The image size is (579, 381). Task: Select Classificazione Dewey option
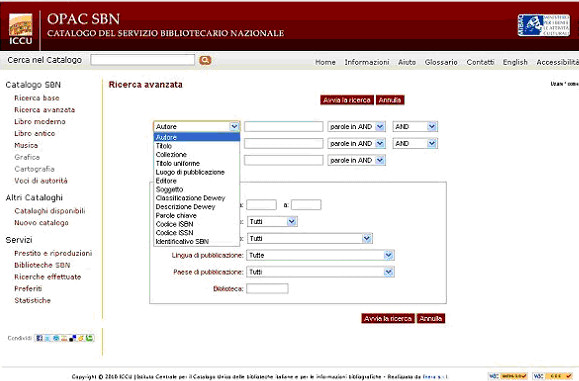196,198
